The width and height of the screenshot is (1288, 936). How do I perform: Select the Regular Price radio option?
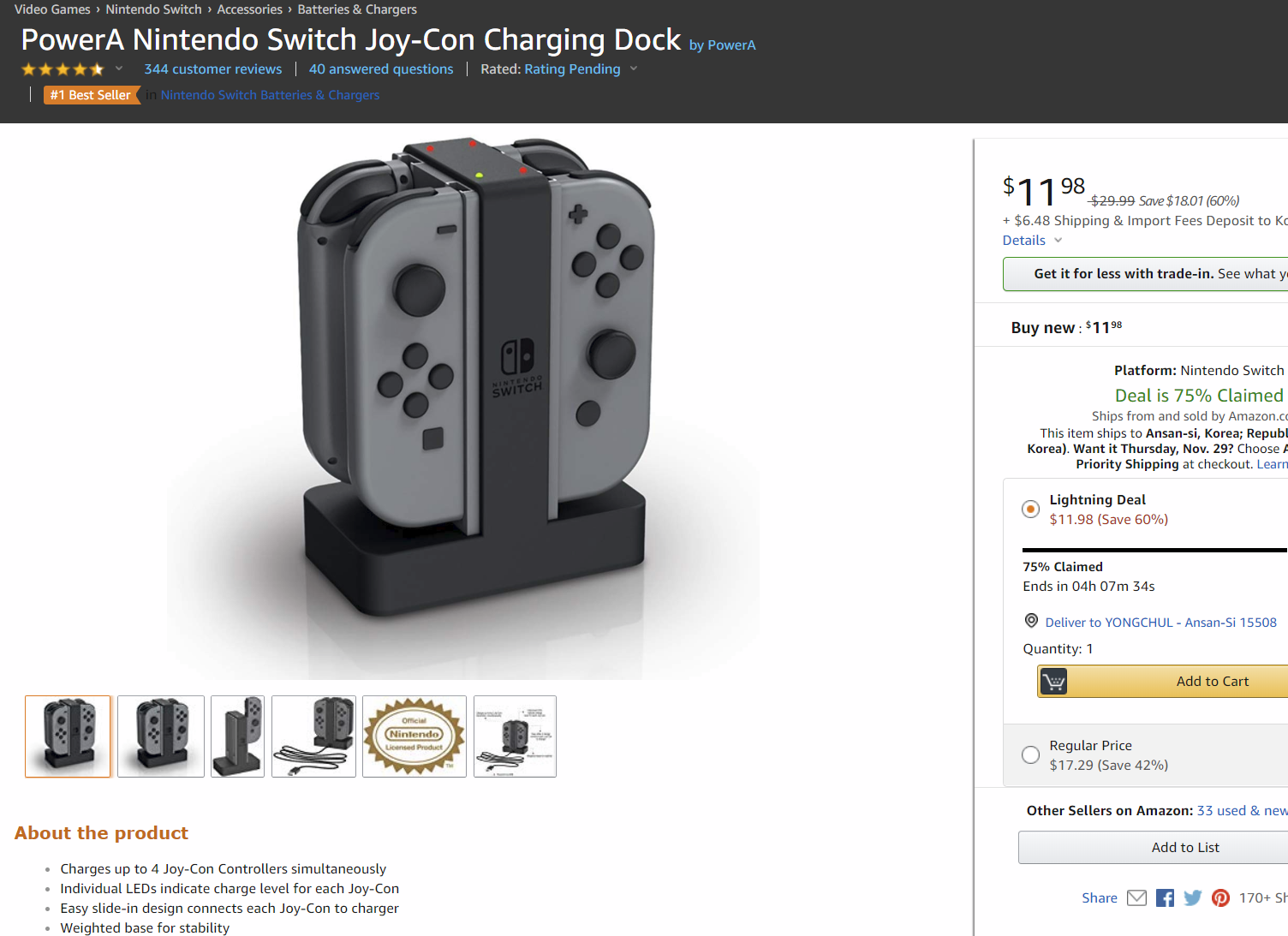pos(1031,754)
